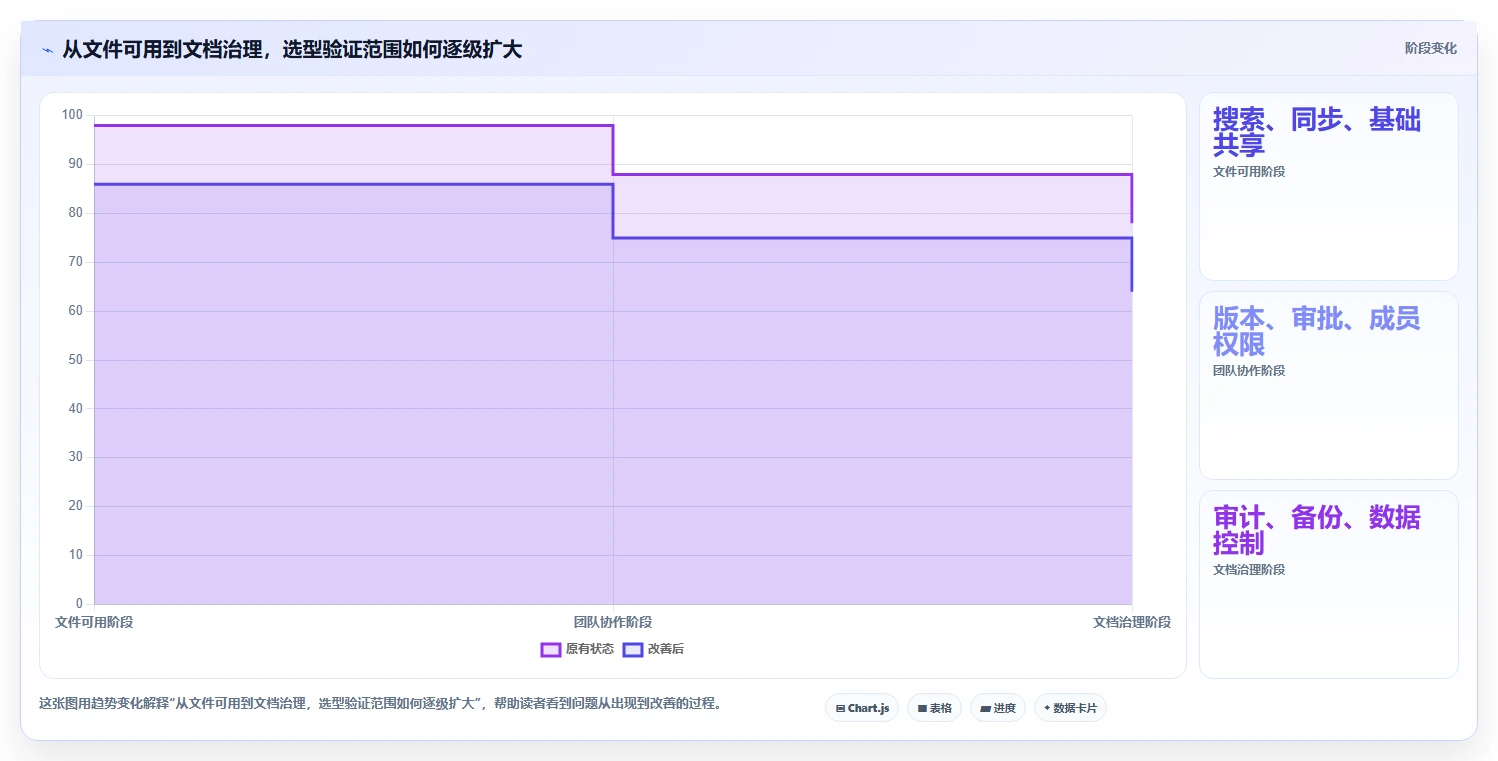Open the 搜索、同步、基础共享 card
Image resolution: width=1498 pixels, height=761 pixels.
[1328, 186]
